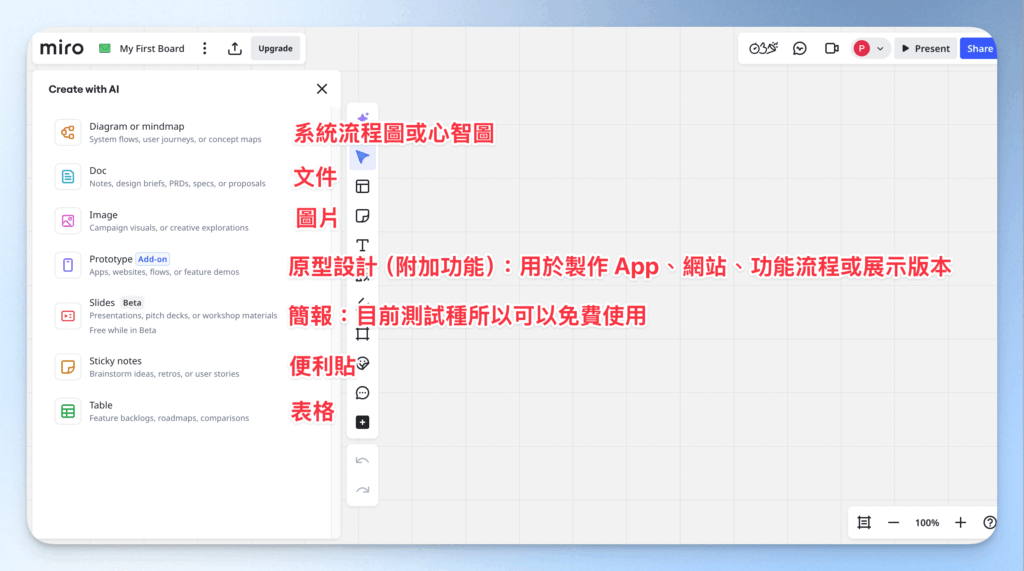Image resolution: width=1024 pixels, height=571 pixels.
Task: Open the frames list icon
Action: pyautogui.click(x=864, y=523)
